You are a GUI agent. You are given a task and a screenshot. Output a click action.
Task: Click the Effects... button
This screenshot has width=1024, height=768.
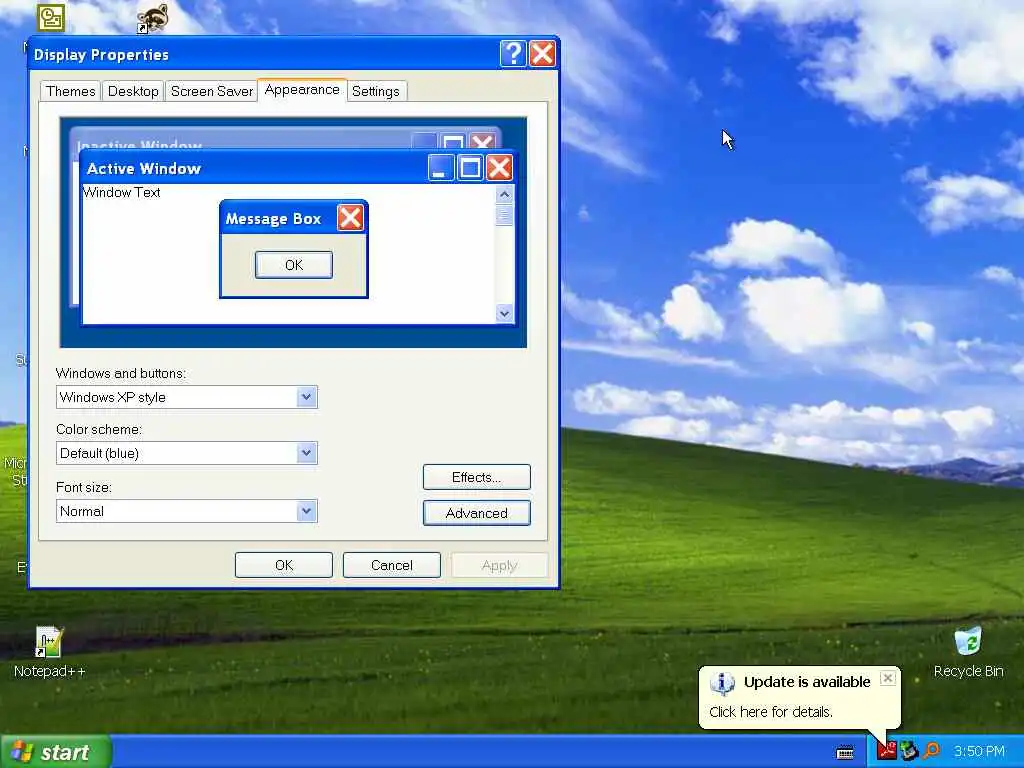477,477
